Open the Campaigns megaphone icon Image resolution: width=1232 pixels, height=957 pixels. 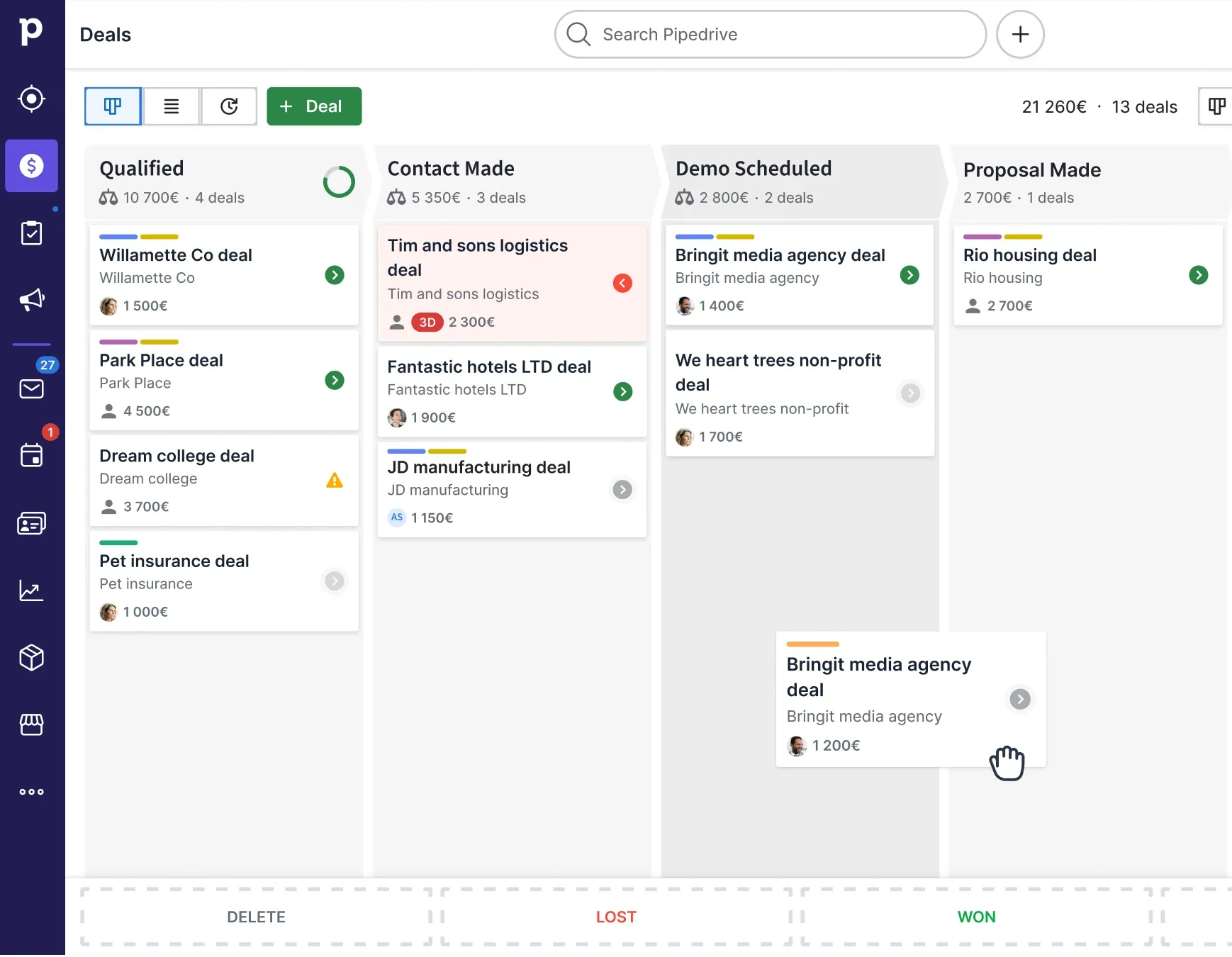32,300
